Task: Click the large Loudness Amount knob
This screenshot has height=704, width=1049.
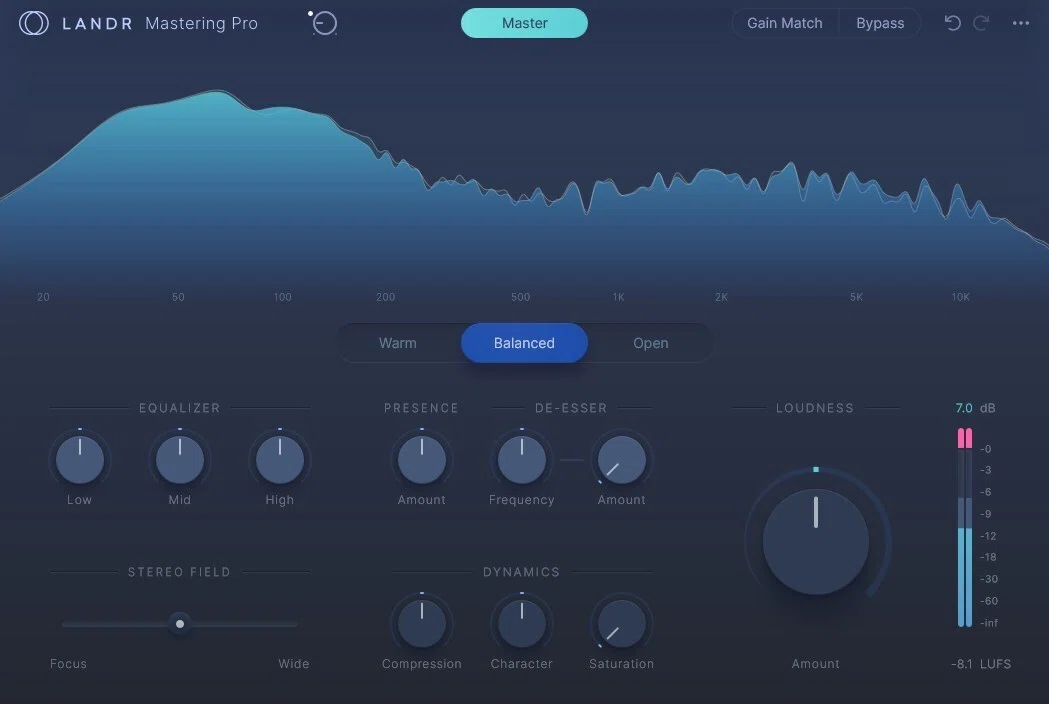Action: pos(816,541)
